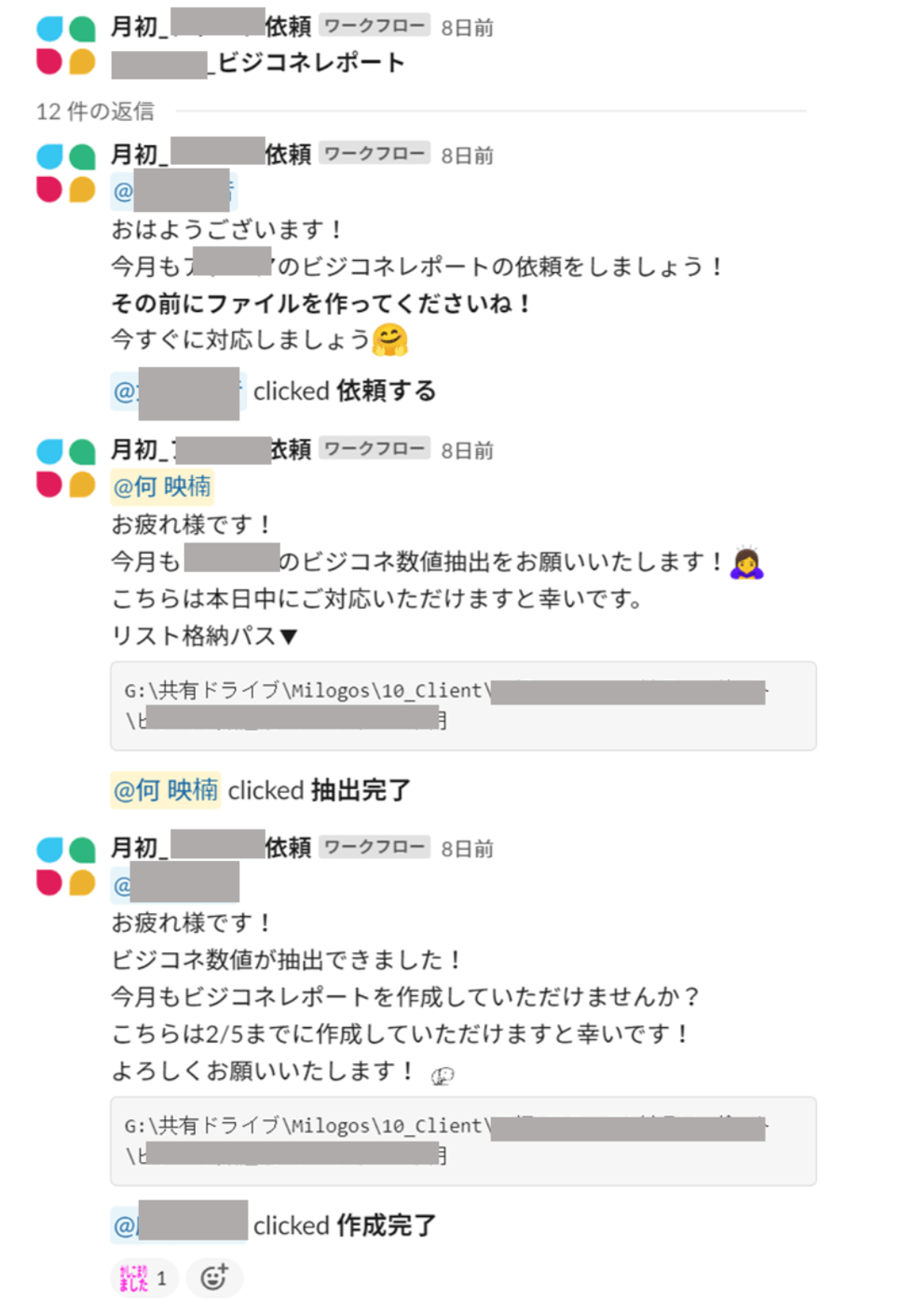
Task: Click the add reaction smiley button
Action: [x=214, y=1277]
